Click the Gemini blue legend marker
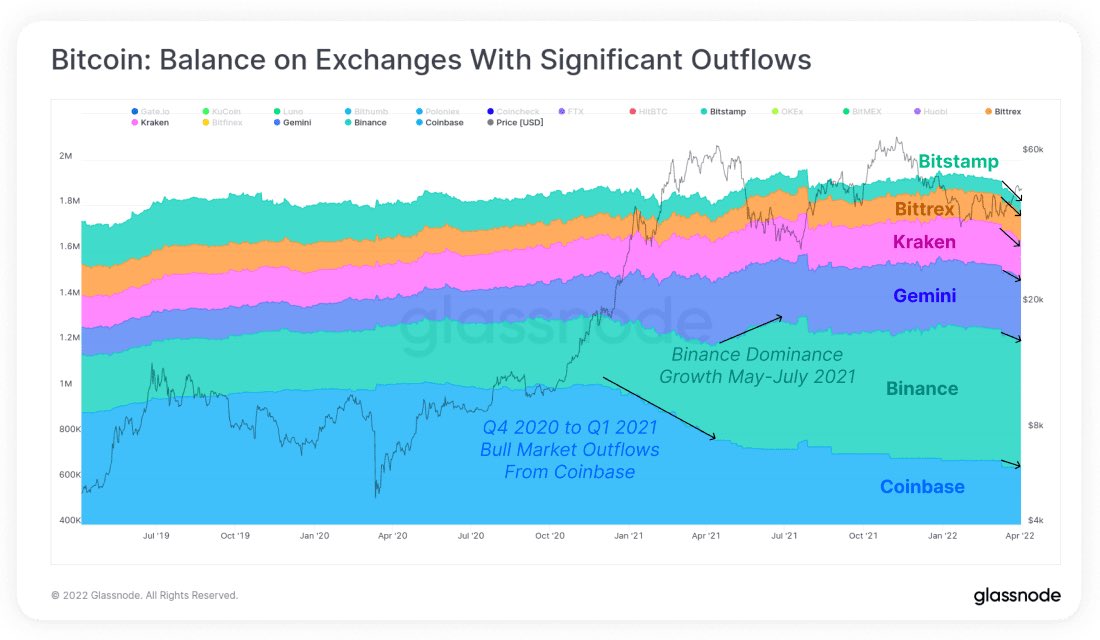The width and height of the screenshot is (1100, 640). coord(275,122)
